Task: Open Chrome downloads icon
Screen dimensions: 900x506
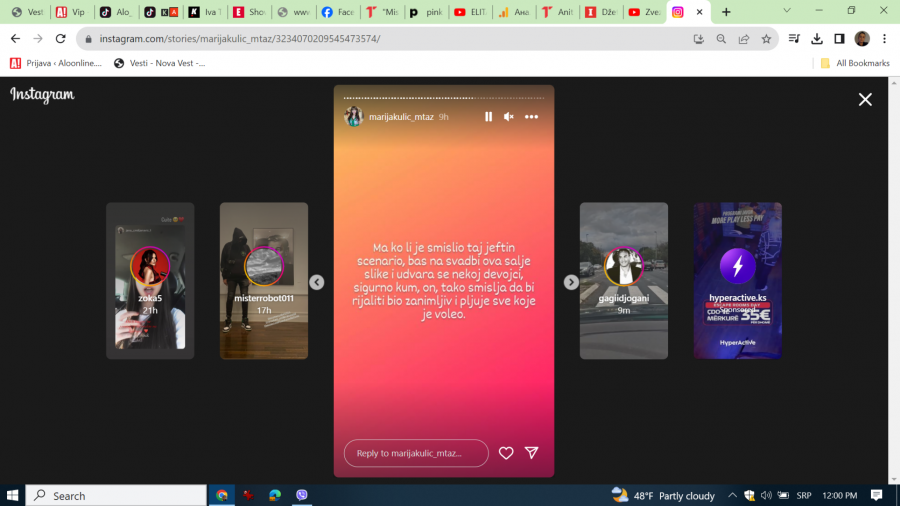Action: pyautogui.click(x=817, y=39)
